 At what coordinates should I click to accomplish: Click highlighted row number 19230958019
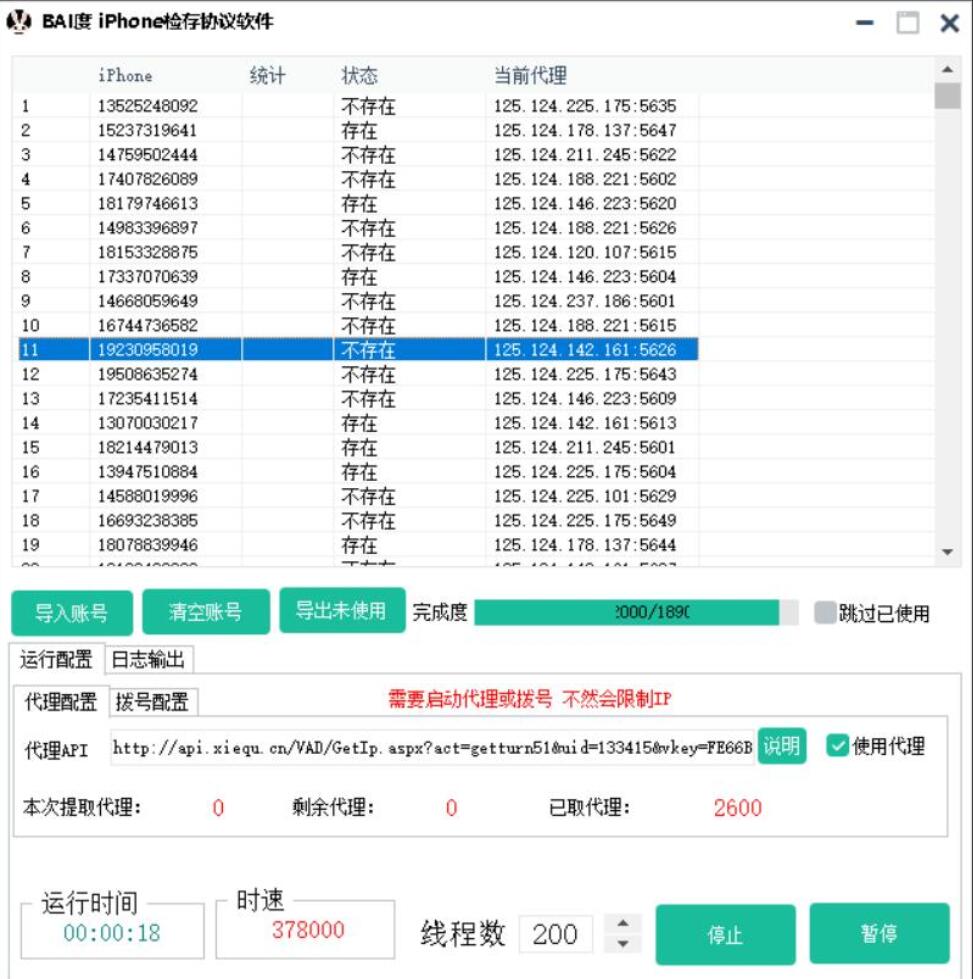pos(358,349)
